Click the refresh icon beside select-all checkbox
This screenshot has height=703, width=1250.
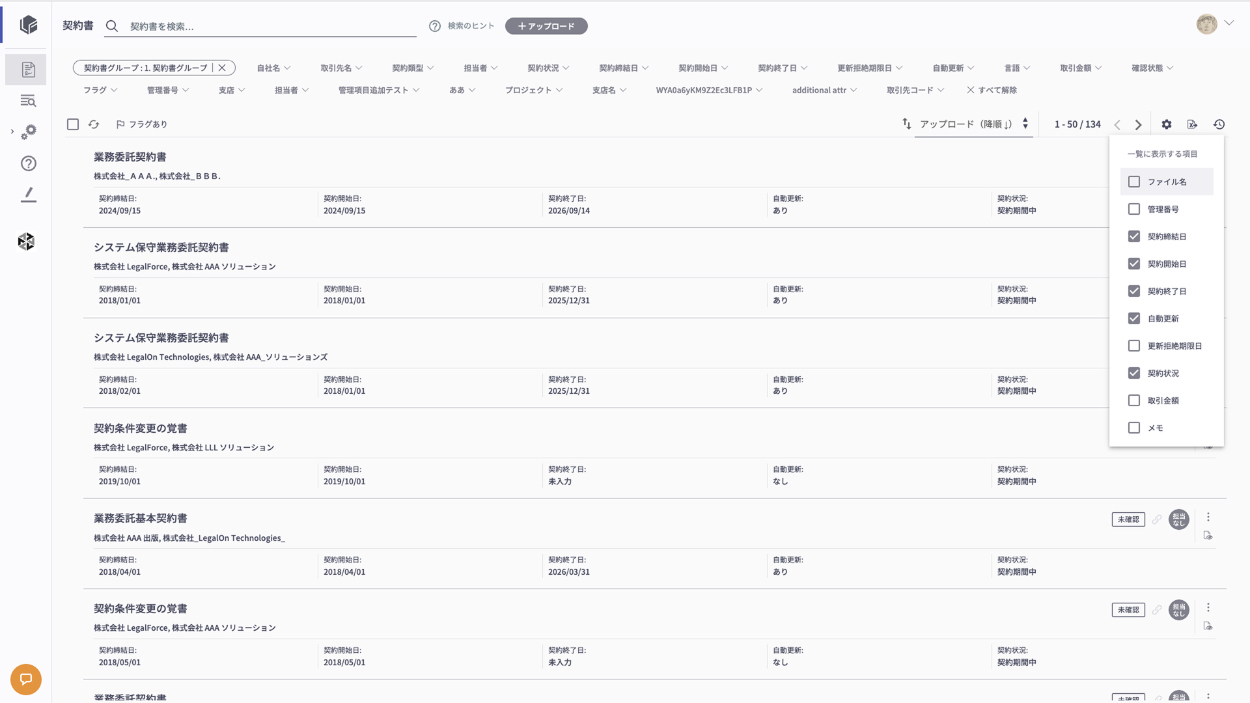click(94, 125)
